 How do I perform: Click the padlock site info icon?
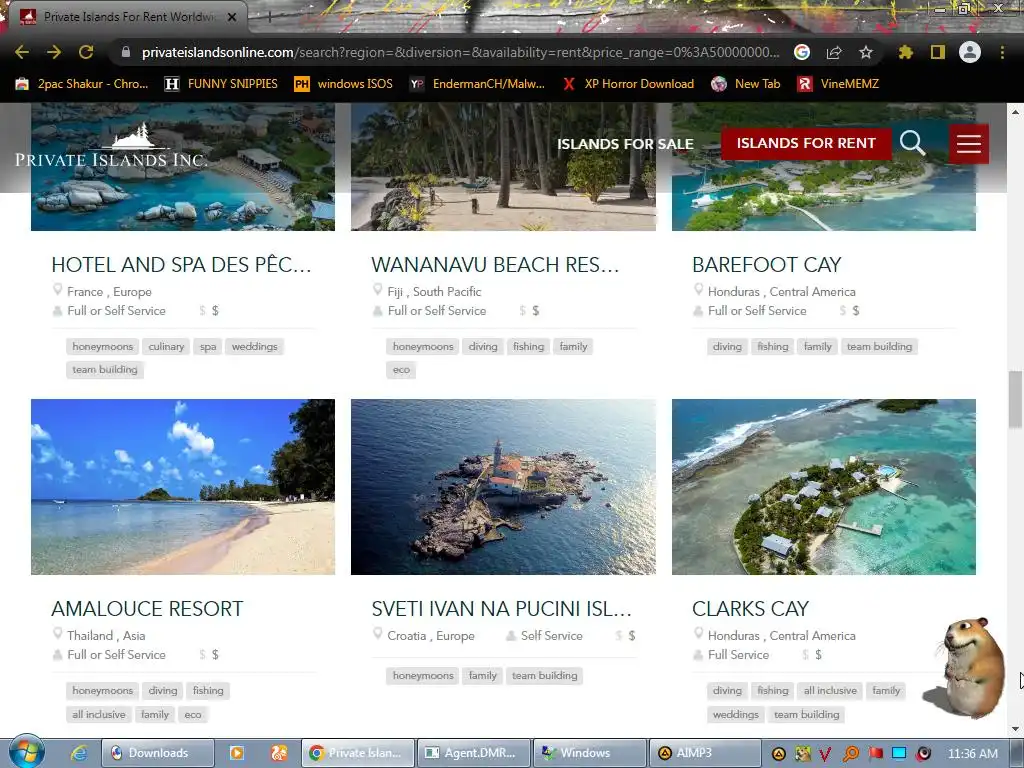click(126, 52)
